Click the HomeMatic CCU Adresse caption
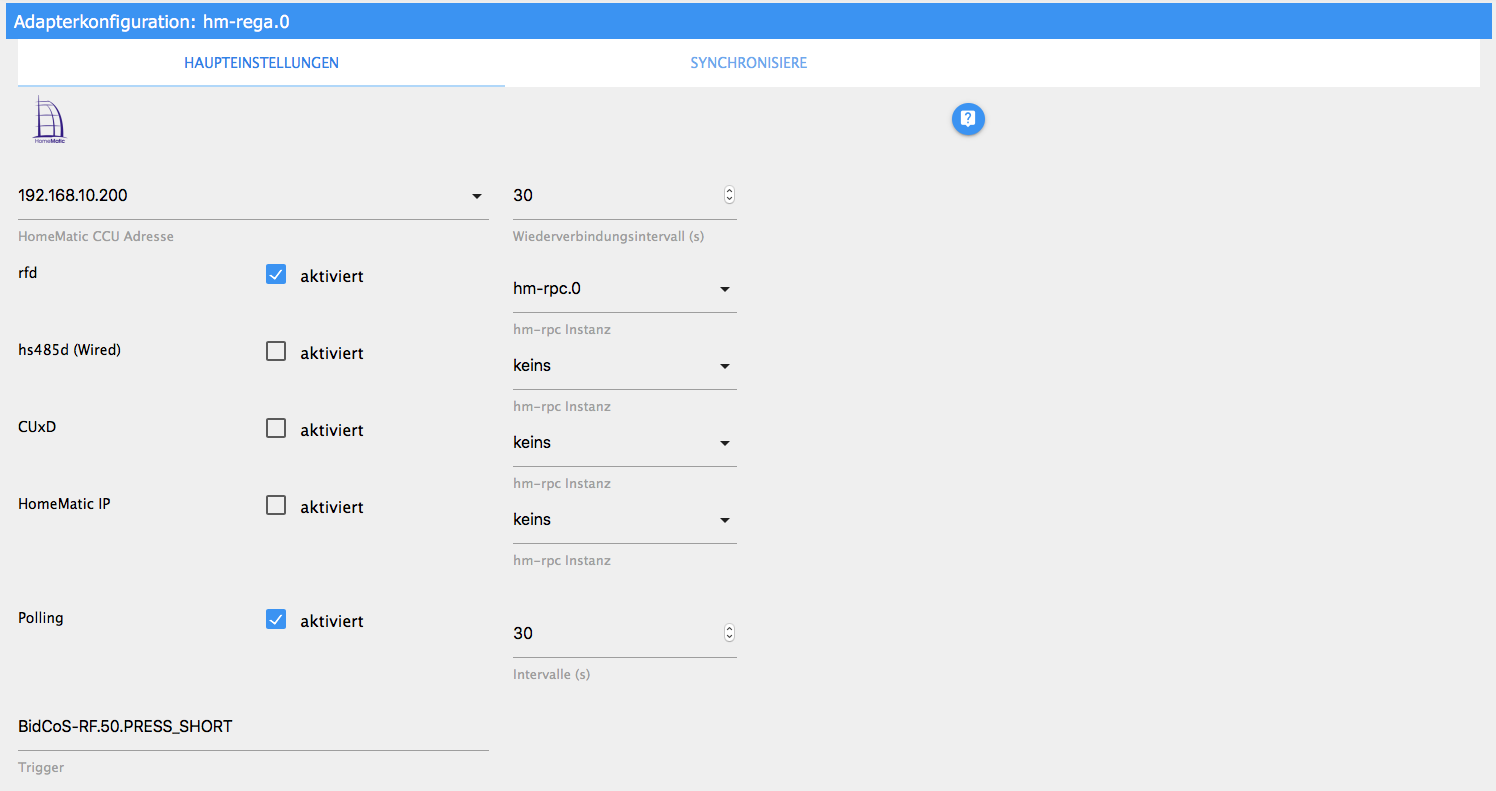 pyautogui.click(x=96, y=237)
